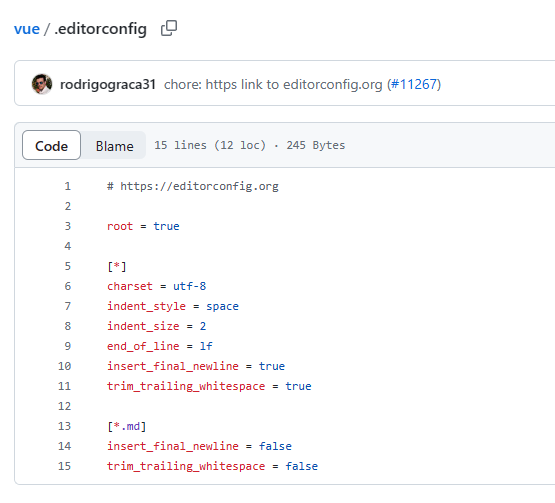Open pull request #11267 link

click(x=413, y=84)
